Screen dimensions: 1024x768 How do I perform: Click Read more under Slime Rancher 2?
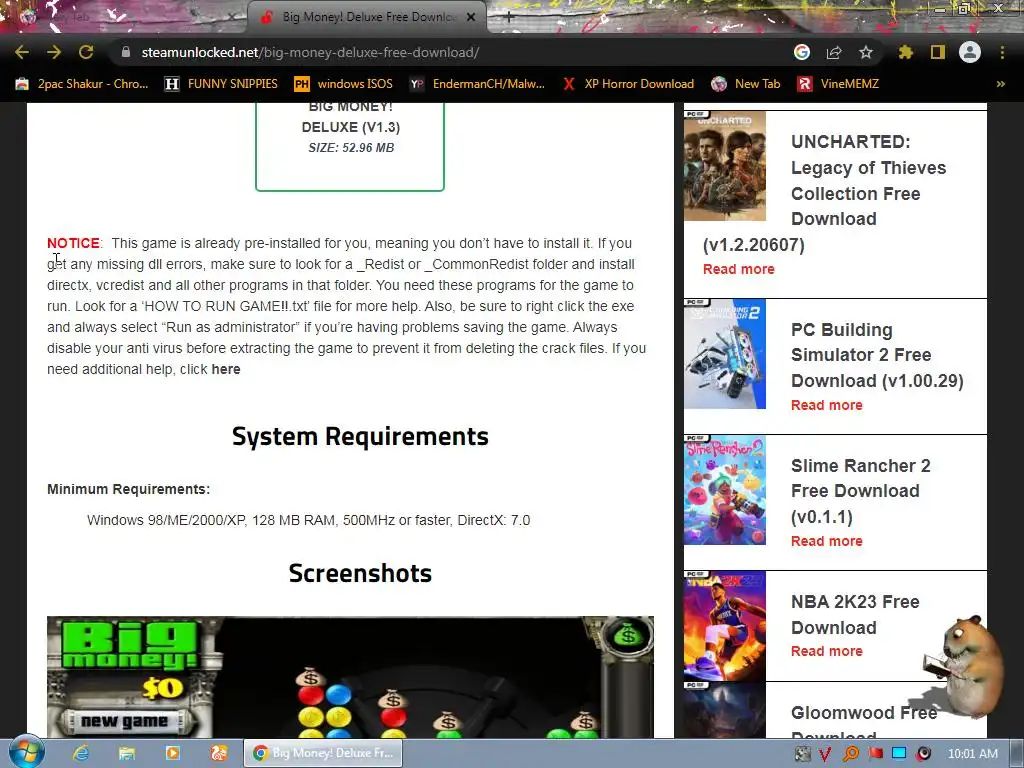coord(827,541)
